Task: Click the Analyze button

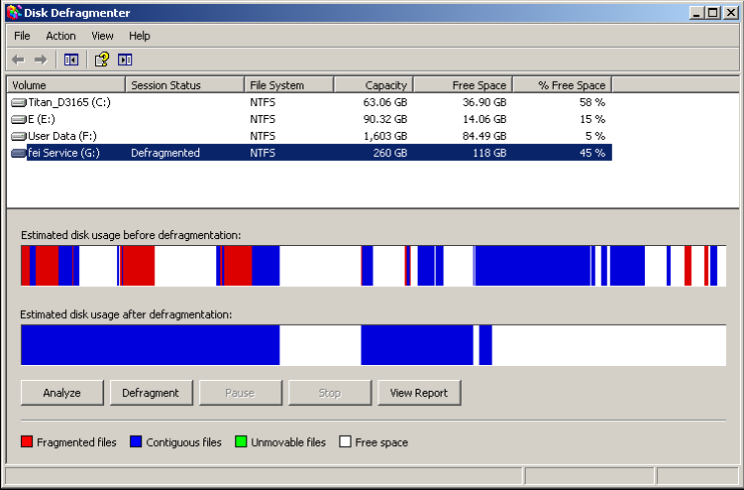Action: (x=62, y=393)
